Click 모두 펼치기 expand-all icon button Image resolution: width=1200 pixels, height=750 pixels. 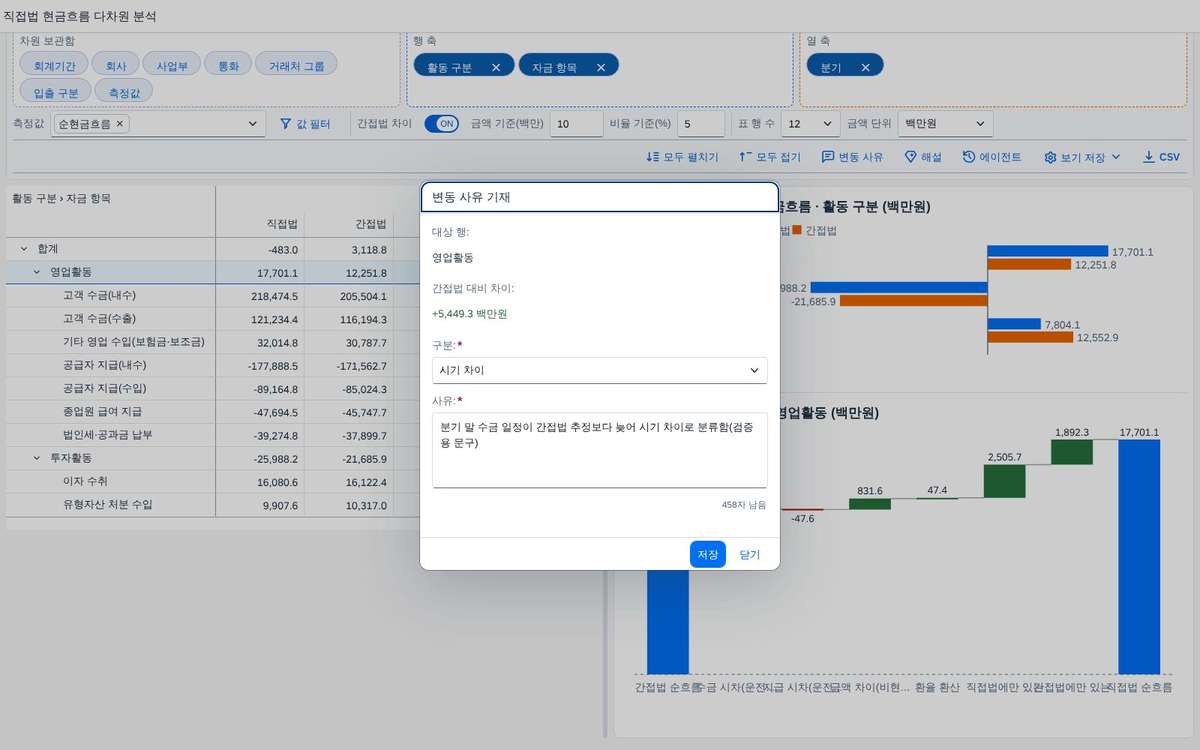[683, 157]
